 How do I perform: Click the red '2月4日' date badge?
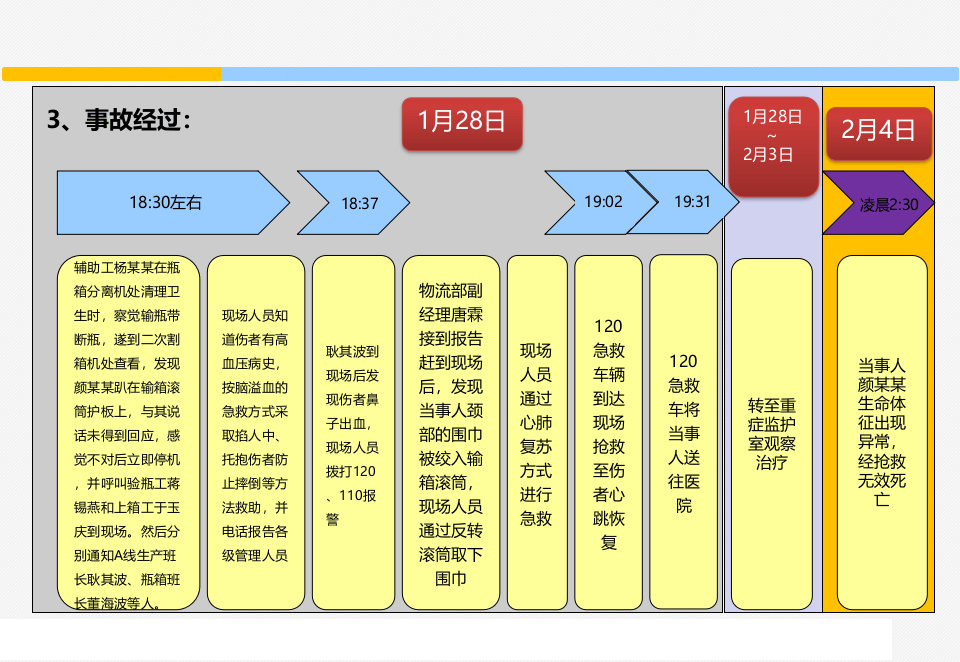click(879, 133)
